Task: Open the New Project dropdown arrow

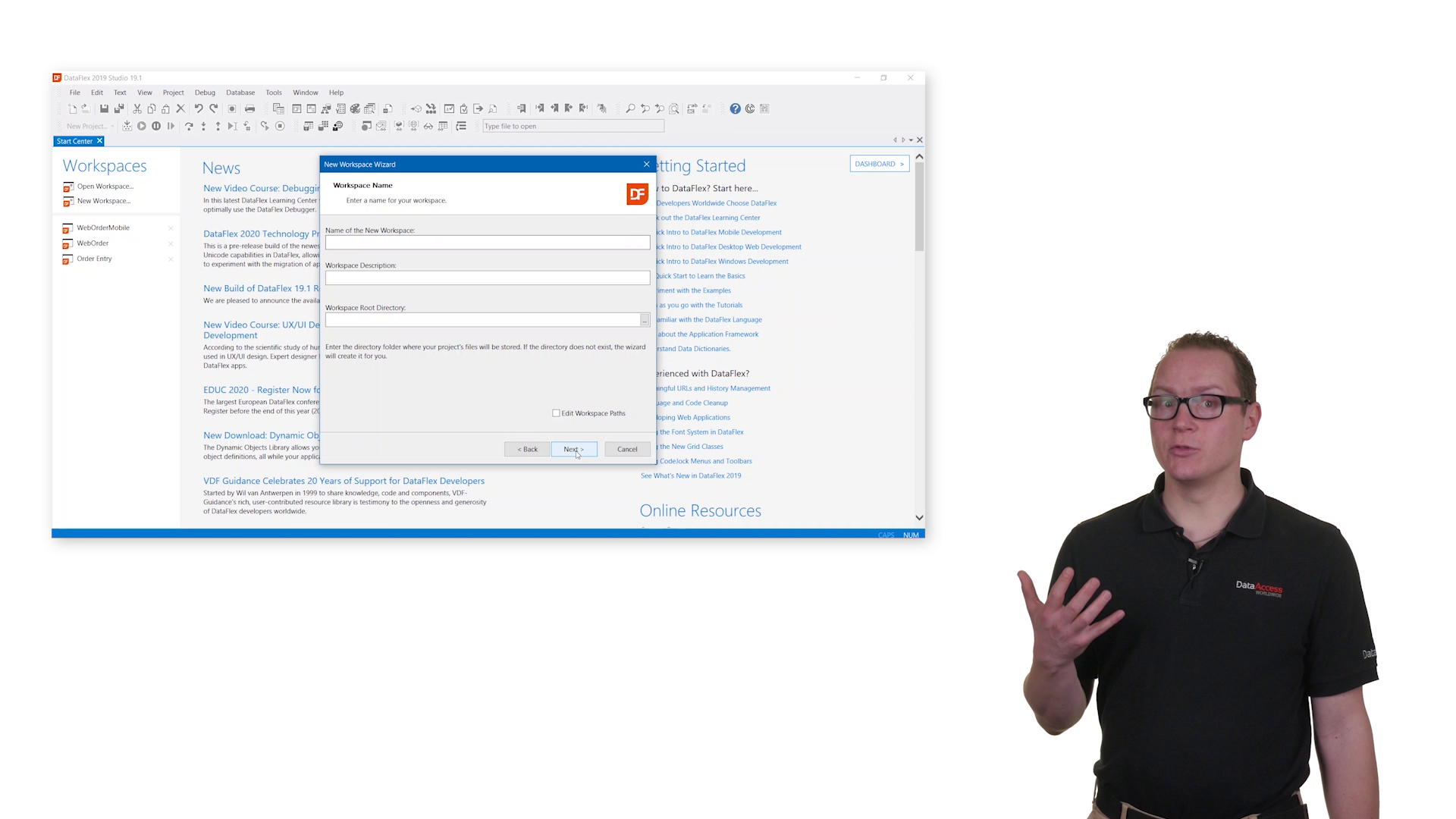Action: [112, 127]
